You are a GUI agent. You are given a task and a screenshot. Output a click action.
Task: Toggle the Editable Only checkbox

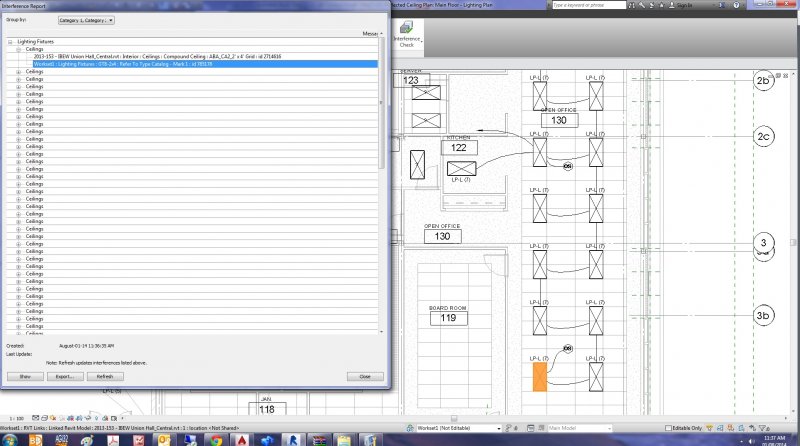668,428
